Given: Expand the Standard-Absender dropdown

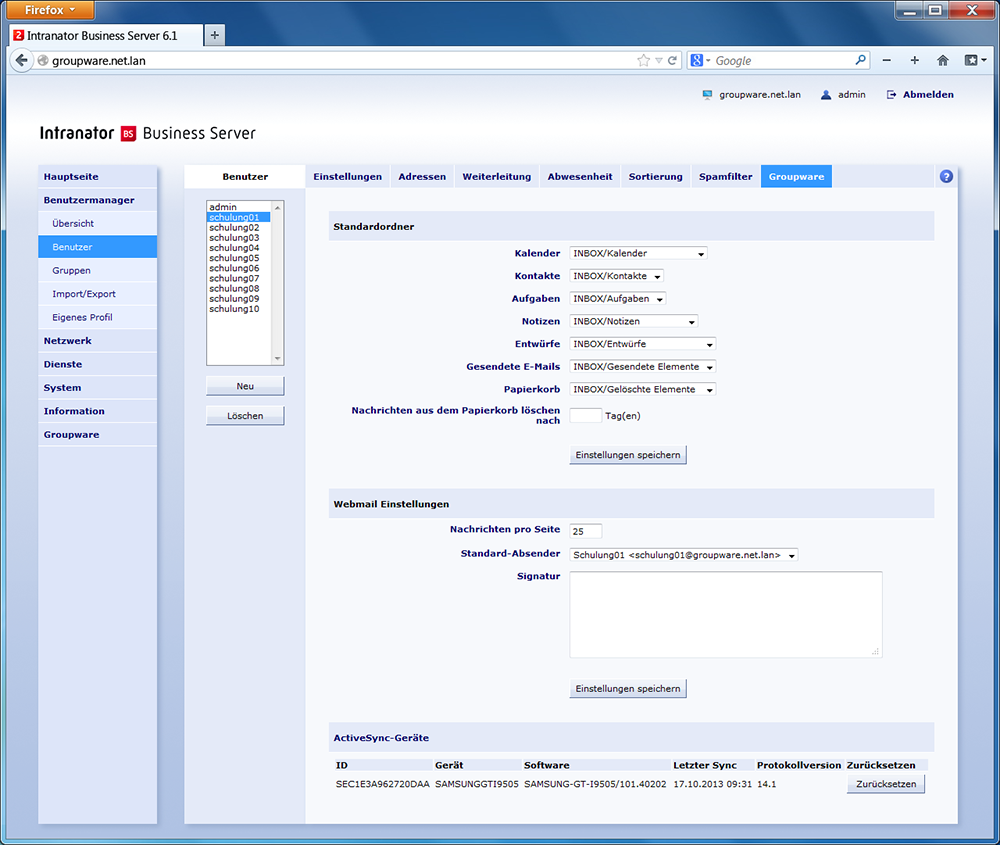Looking at the screenshot, I should pyautogui.click(x=684, y=555).
